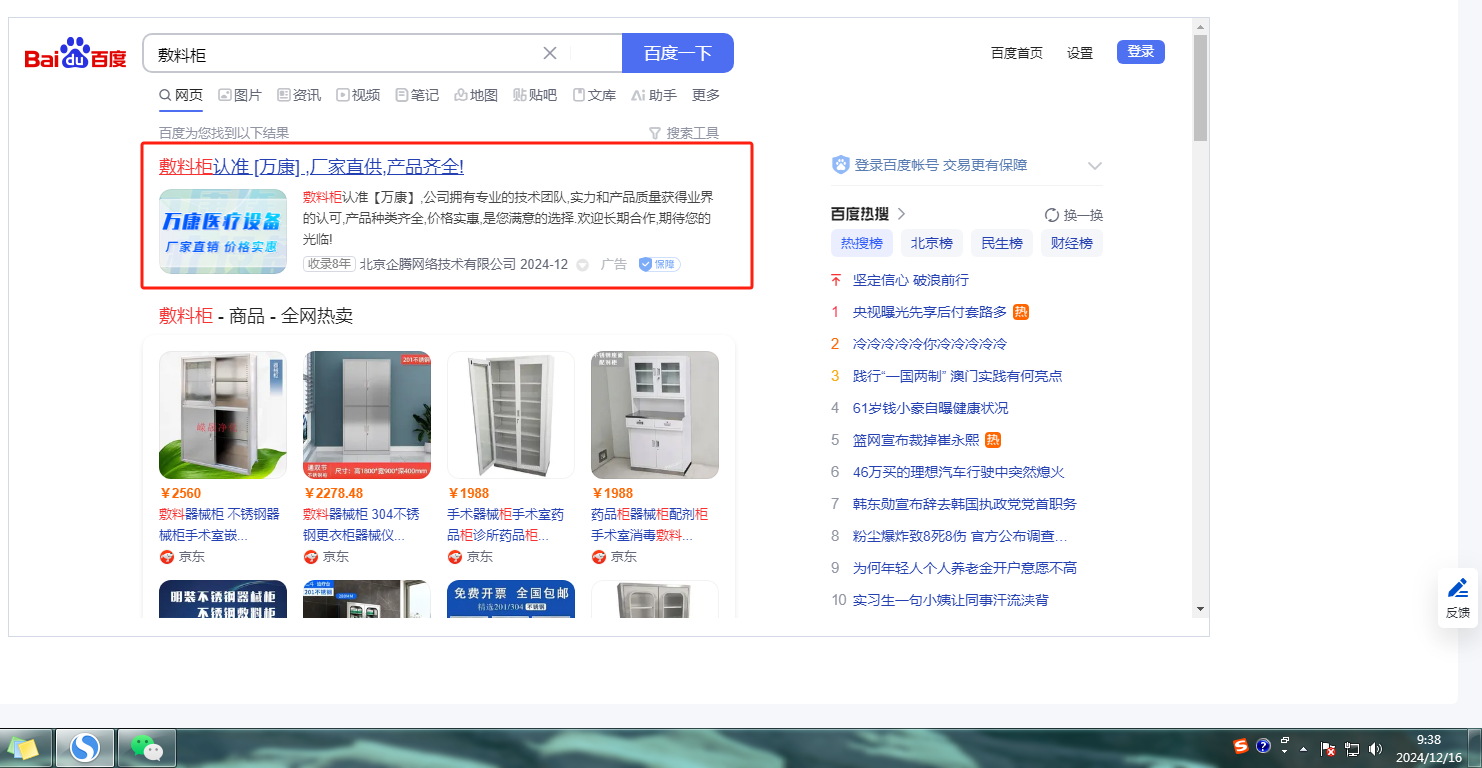Expand the 登录百度帐号 banner chevron

tap(1095, 166)
